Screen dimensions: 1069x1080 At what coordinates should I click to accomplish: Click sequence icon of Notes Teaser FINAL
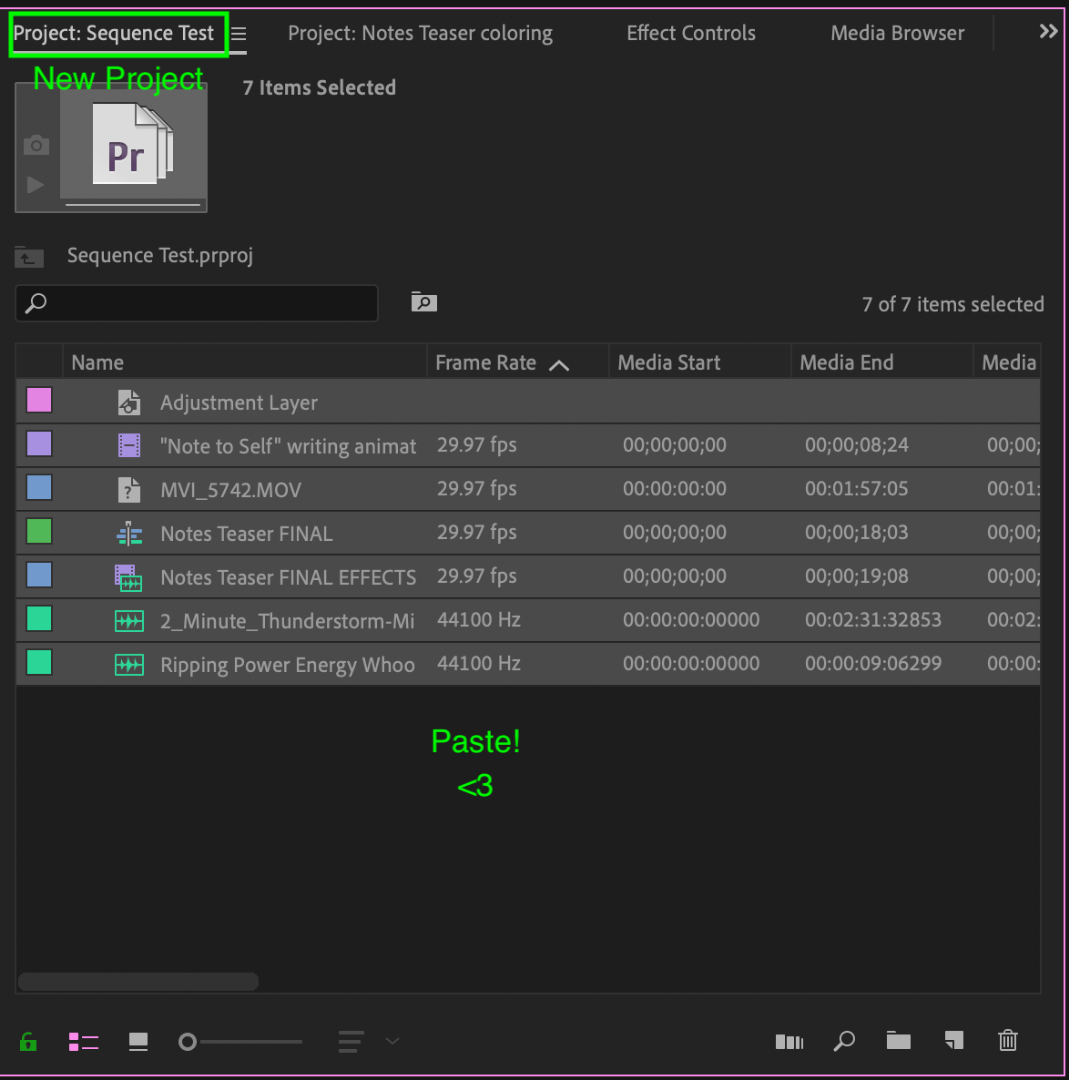coord(129,534)
